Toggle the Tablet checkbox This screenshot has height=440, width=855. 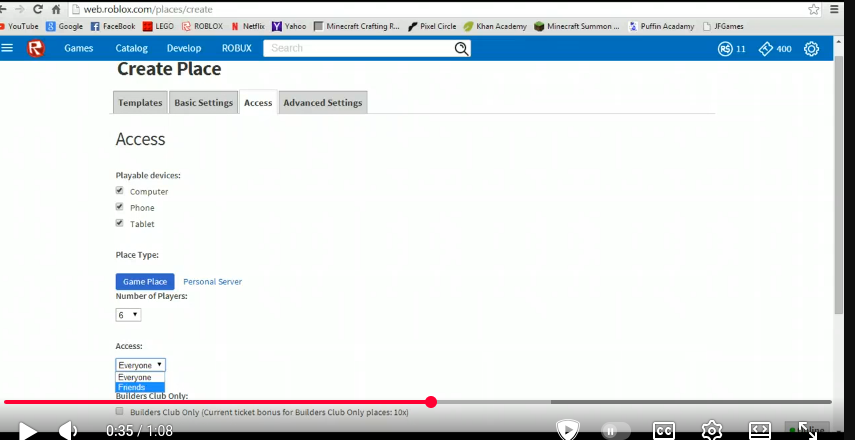coord(120,223)
